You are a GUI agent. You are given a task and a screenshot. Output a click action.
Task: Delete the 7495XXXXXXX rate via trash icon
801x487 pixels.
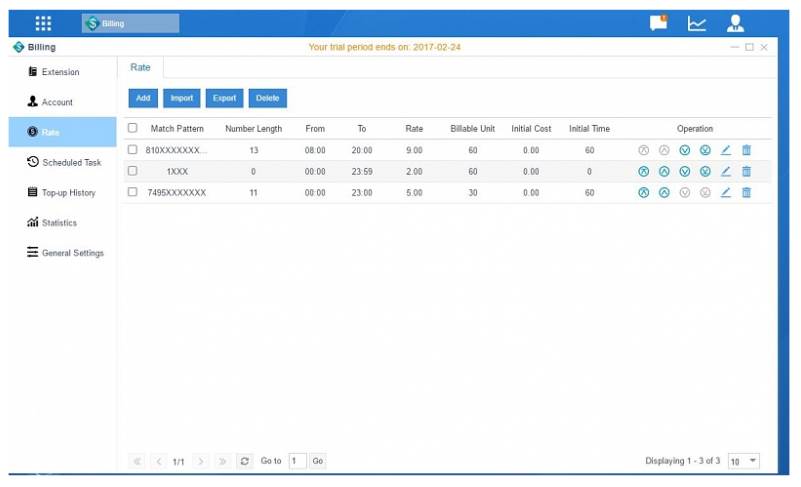(x=746, y=192)
